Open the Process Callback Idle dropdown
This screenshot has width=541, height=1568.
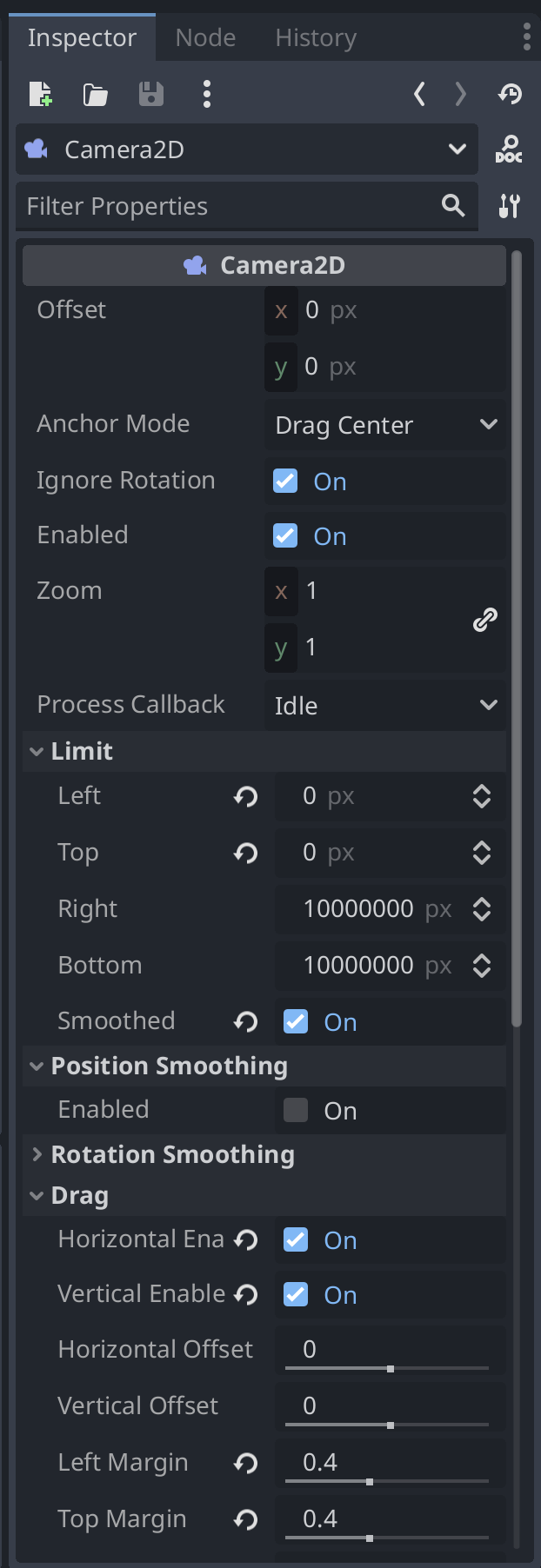point(385,705)
